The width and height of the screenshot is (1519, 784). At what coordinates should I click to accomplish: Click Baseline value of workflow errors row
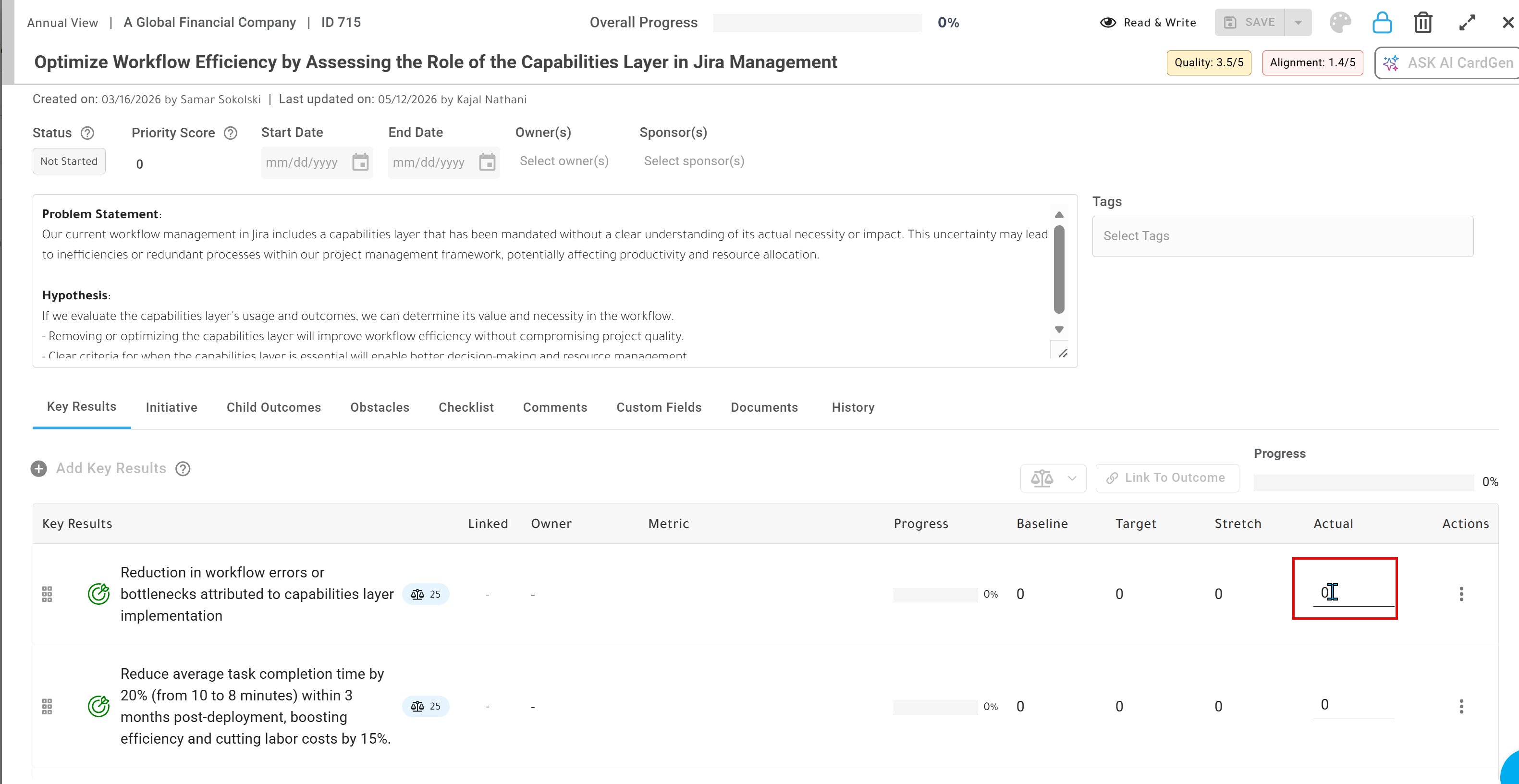click(1020, 594)
